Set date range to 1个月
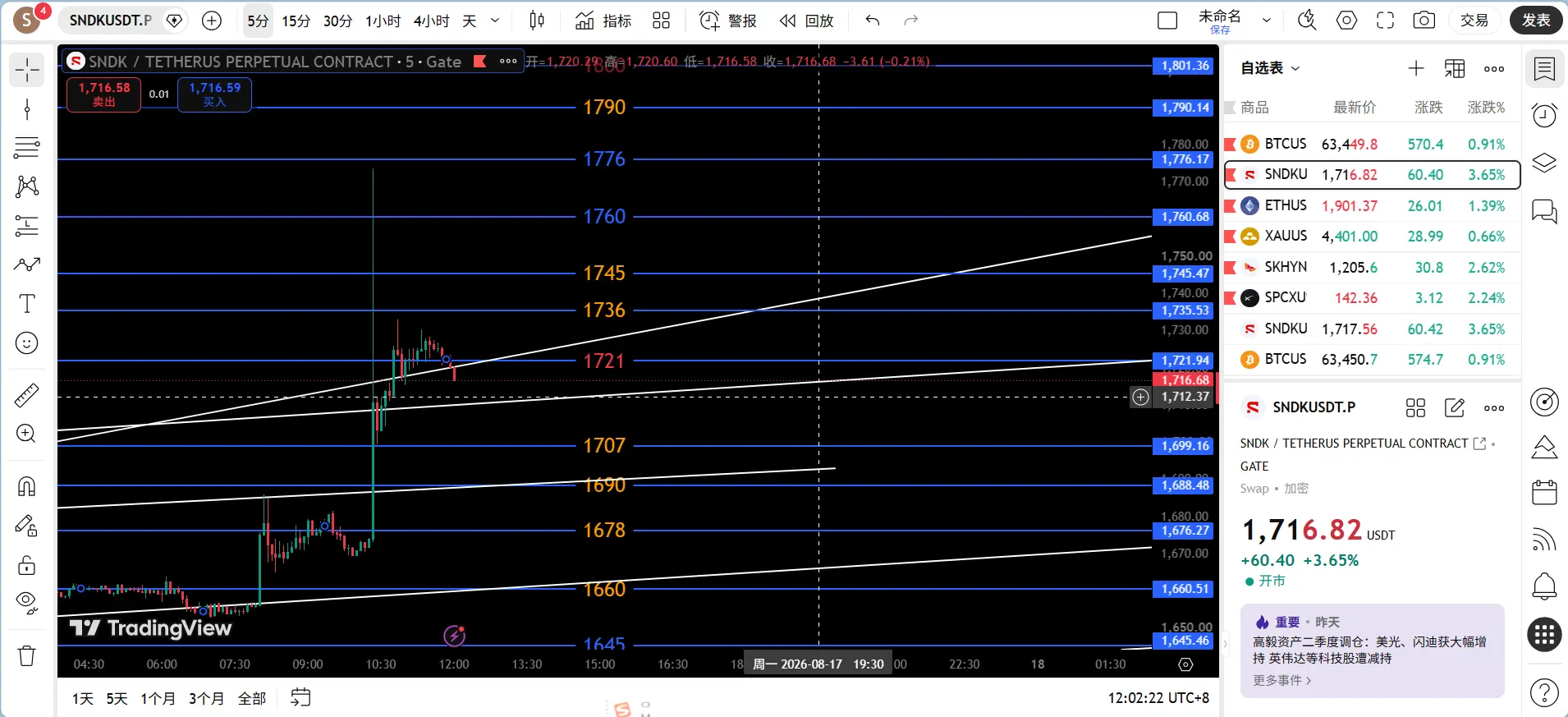The image size is (1568, 717). (158, 698)
